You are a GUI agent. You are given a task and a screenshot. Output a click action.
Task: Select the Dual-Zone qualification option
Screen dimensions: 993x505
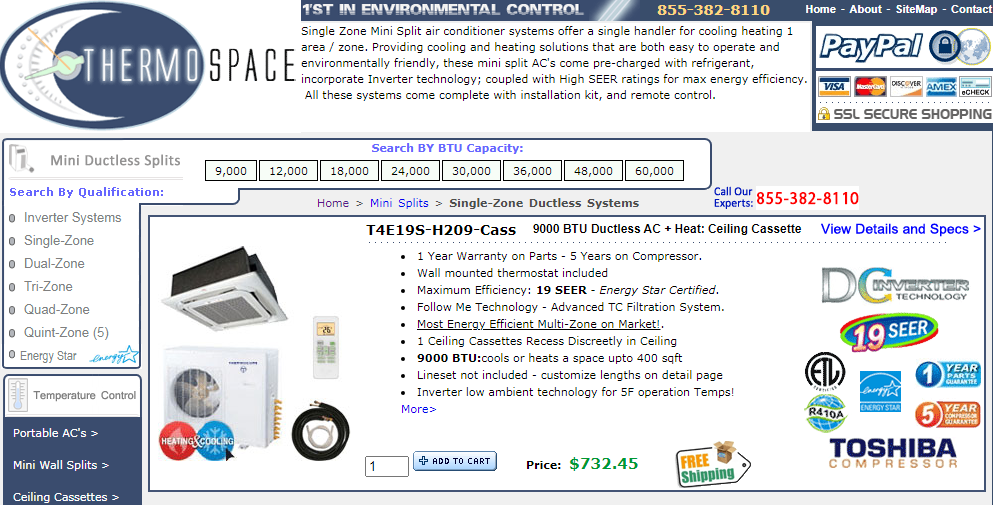54,264
